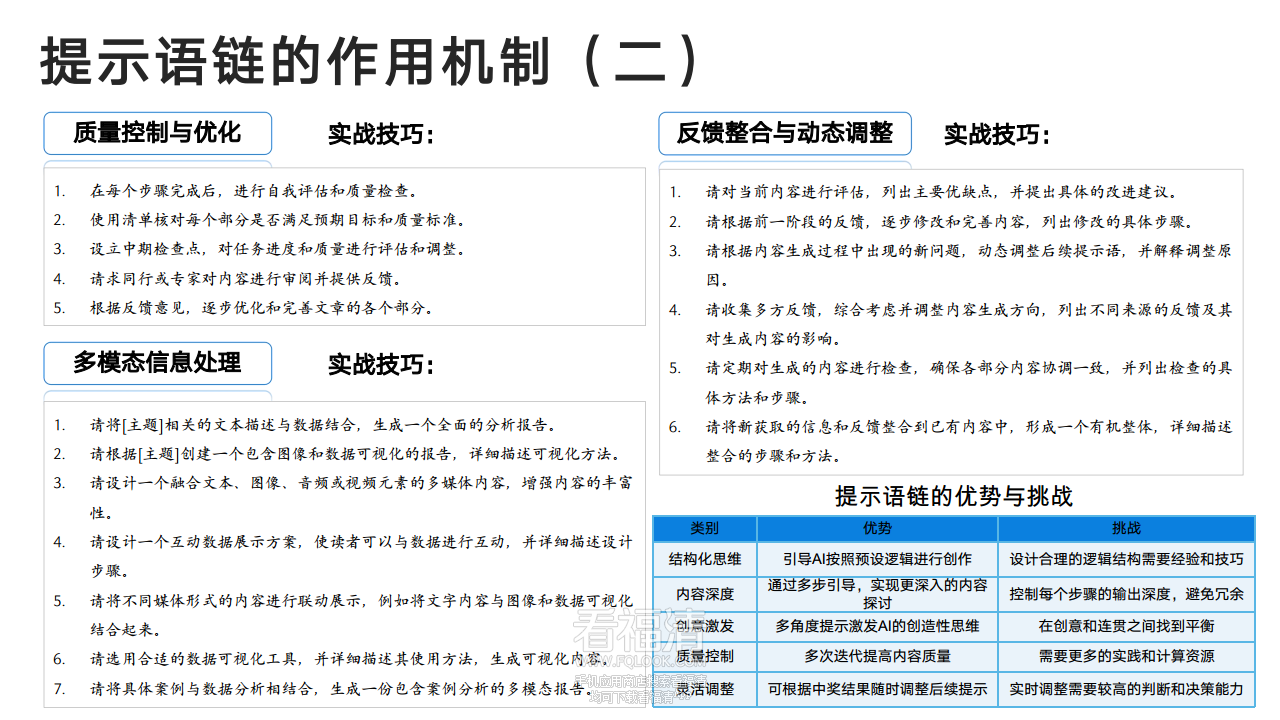Image resolution: width=1280 pixels, height=720 pixels.
Task: Select the table title 提示语链的优势与挑战
Action: [952, 497]
